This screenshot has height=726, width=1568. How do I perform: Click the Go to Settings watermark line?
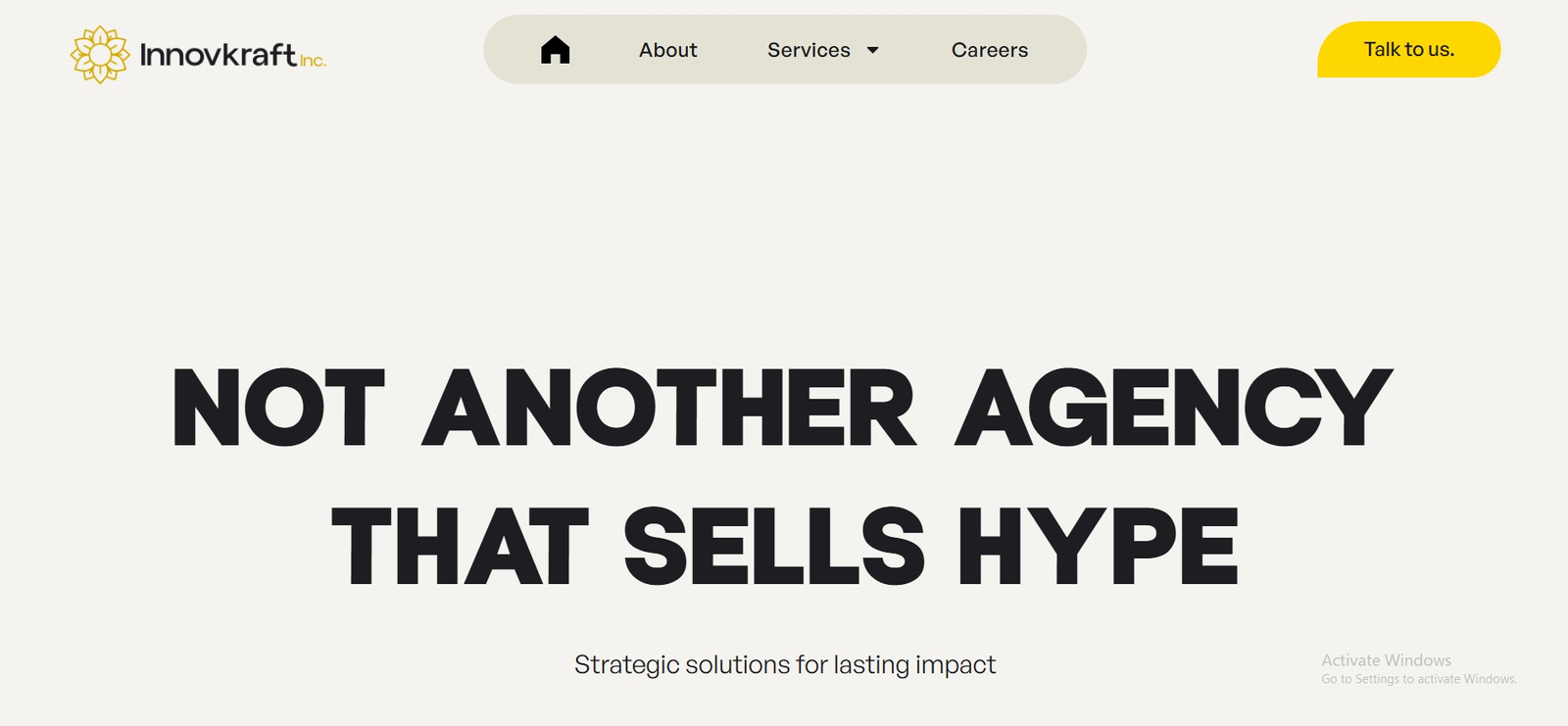point(1418,679)
